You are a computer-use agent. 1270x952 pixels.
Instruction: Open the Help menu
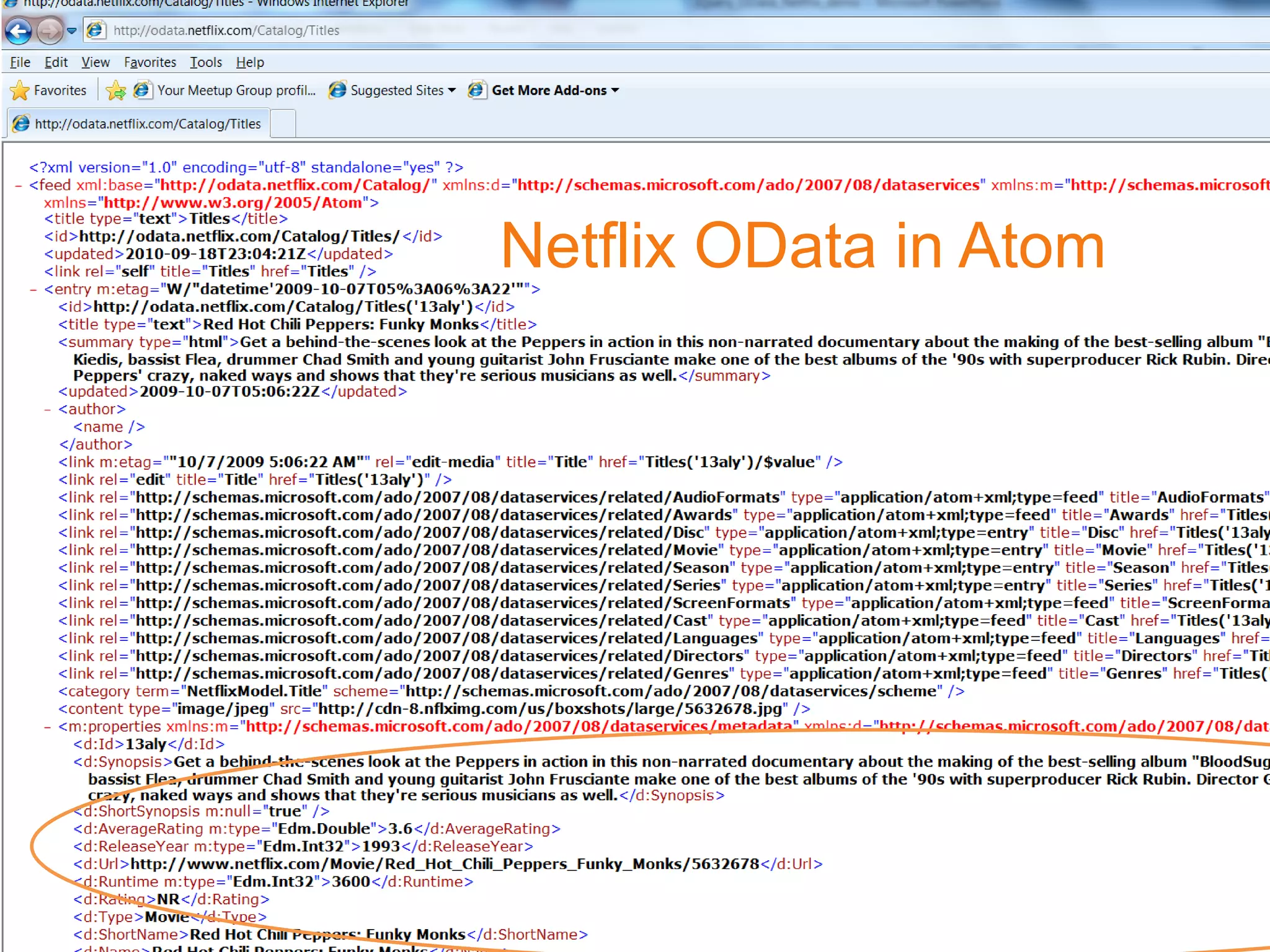pos(250,63)
